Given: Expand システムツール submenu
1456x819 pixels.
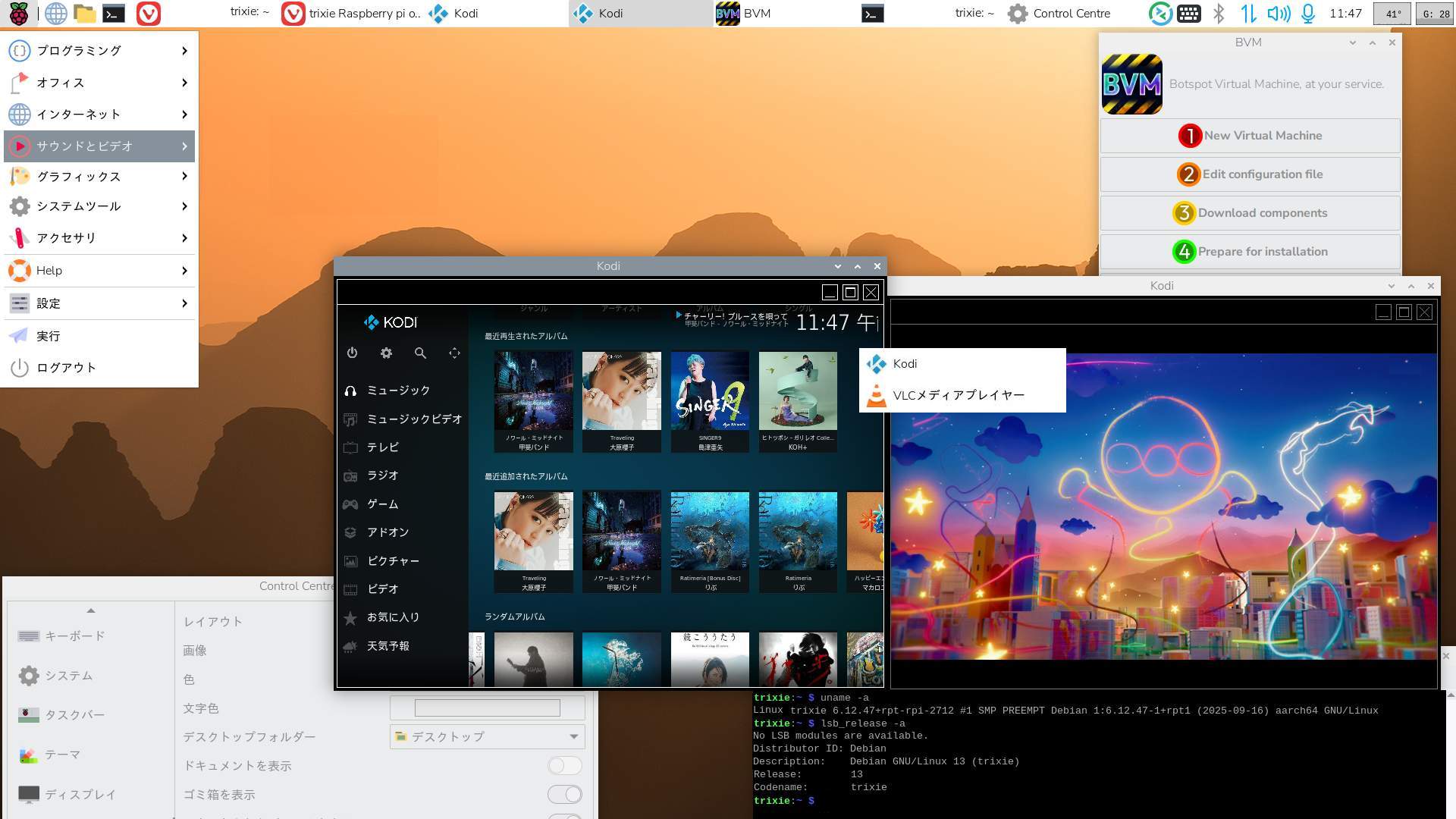Looking at the screenshot, I should pyautogui.click(x=99, y=206).
